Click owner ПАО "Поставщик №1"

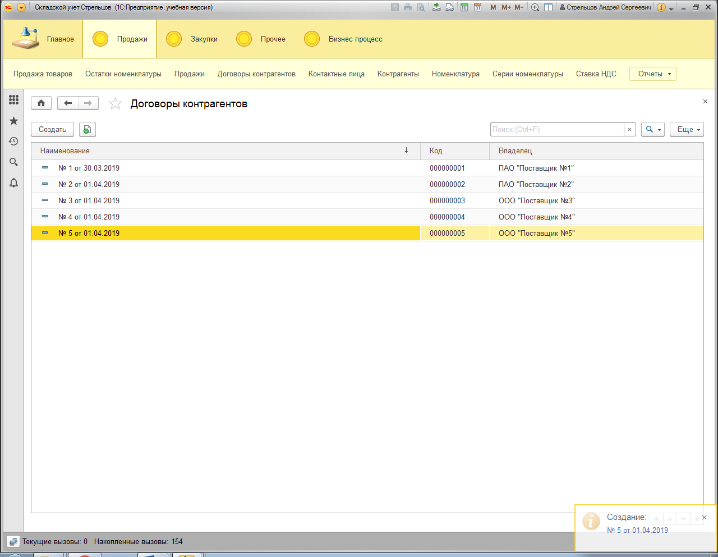pos(536,168)
